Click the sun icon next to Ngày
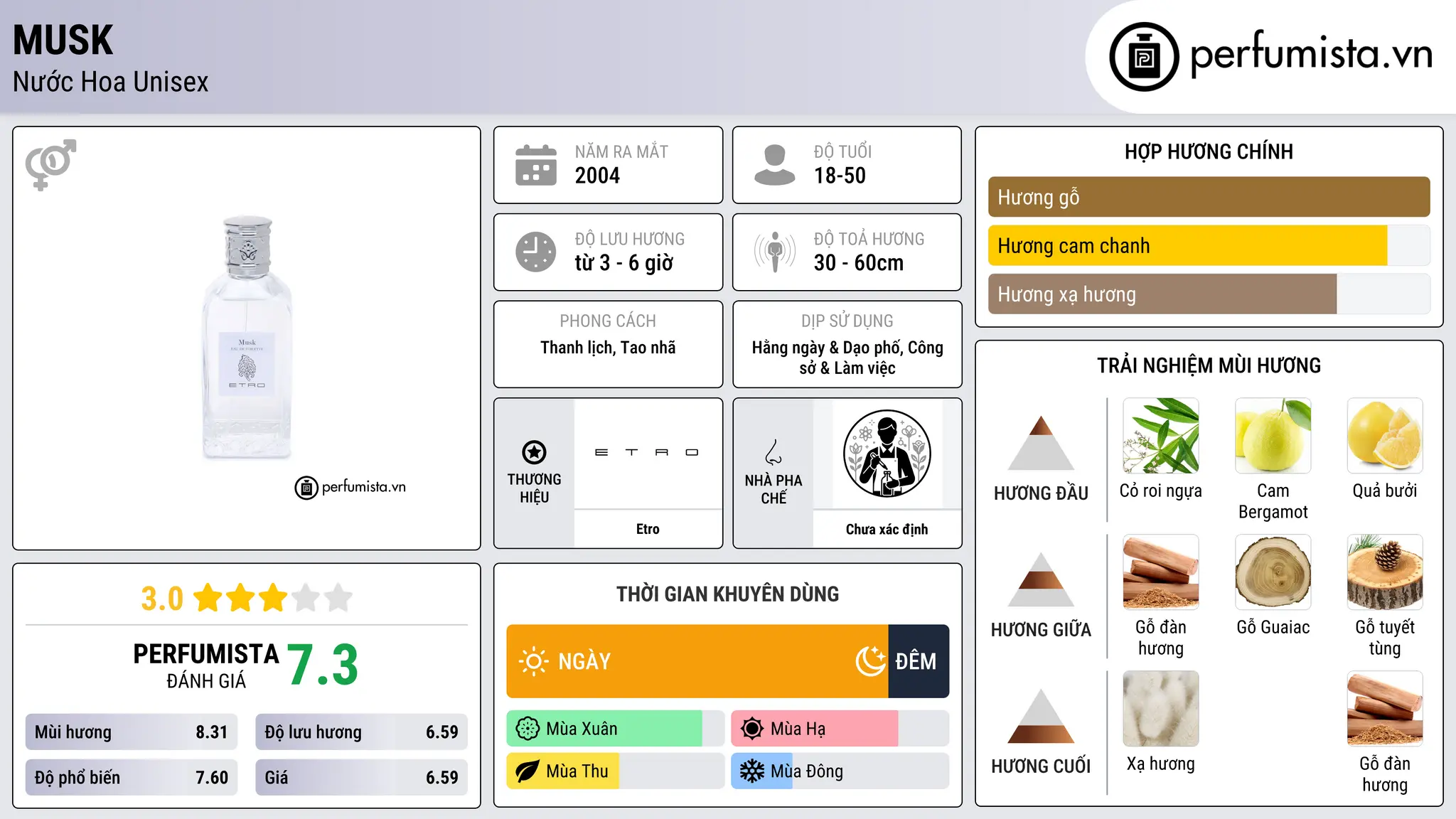This screenshot has height=819, width=1456. [x=533, y=661]
